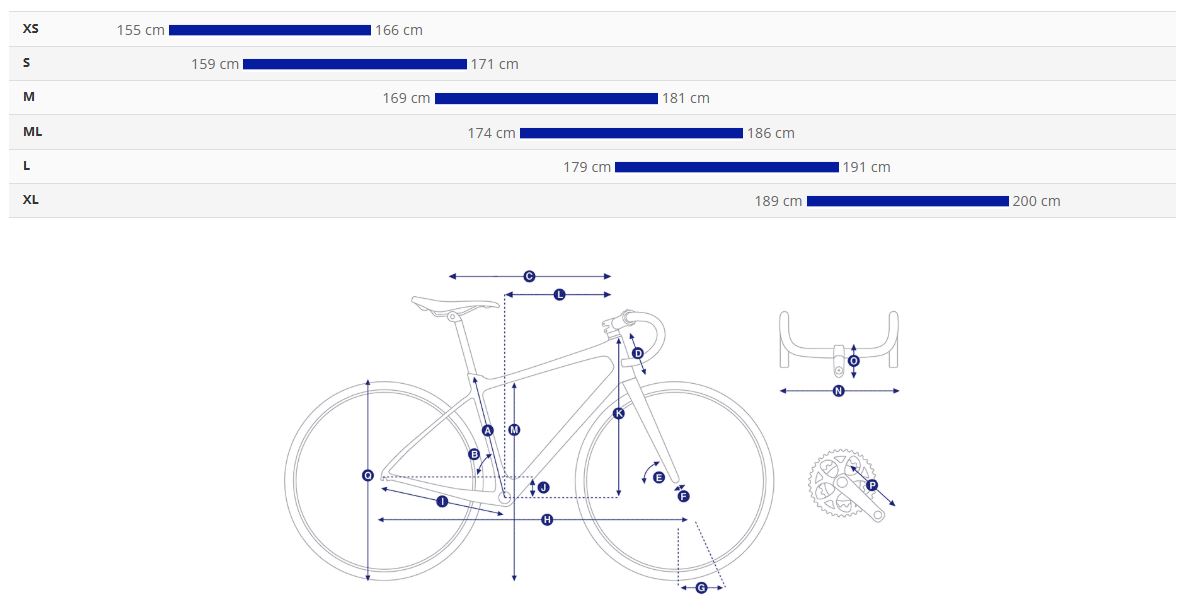The image size is (1184, 610).
Task: Click the A marker on the seat tube
Action: (488, 430)
